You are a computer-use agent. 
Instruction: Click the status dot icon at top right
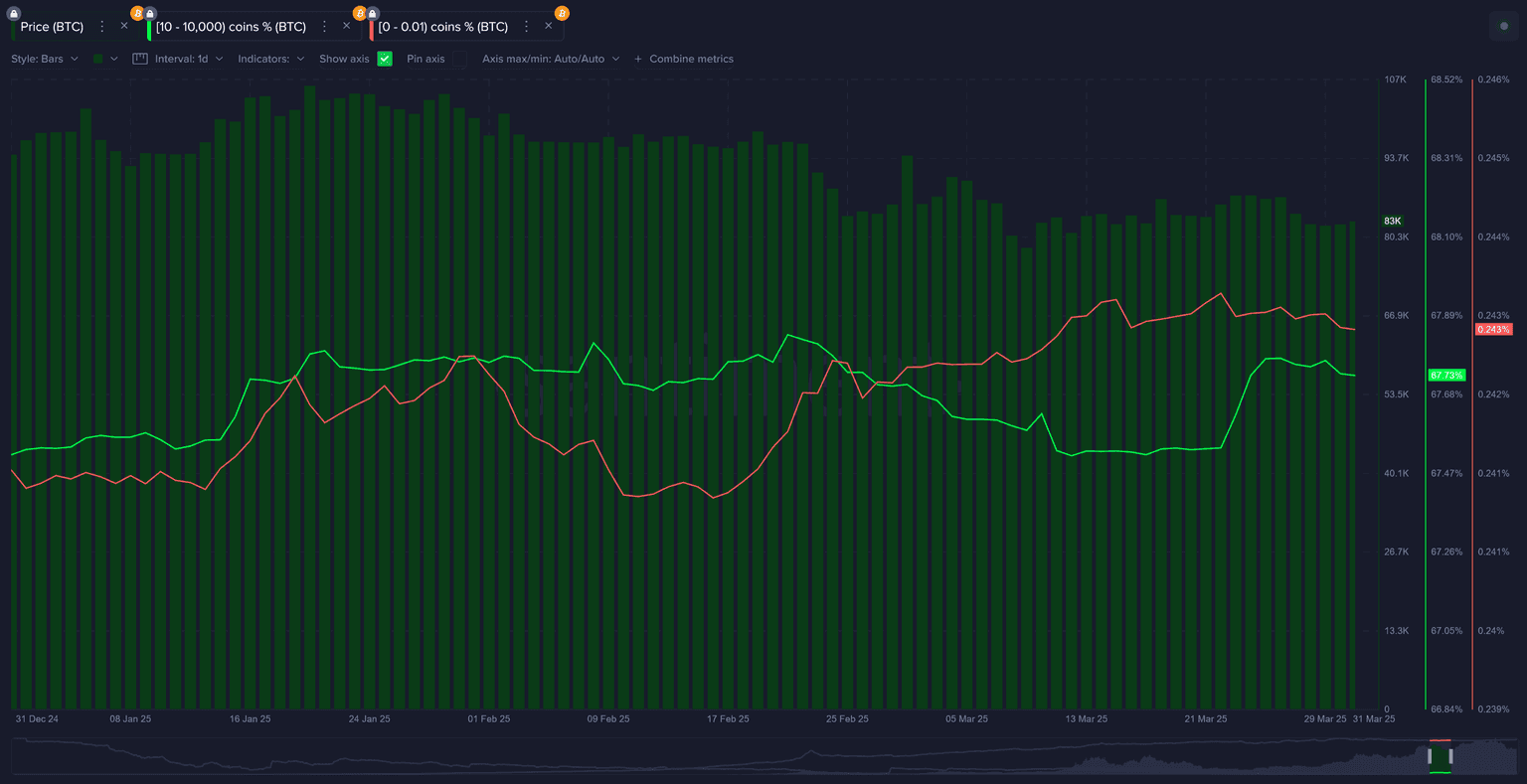click(1503, 27)
